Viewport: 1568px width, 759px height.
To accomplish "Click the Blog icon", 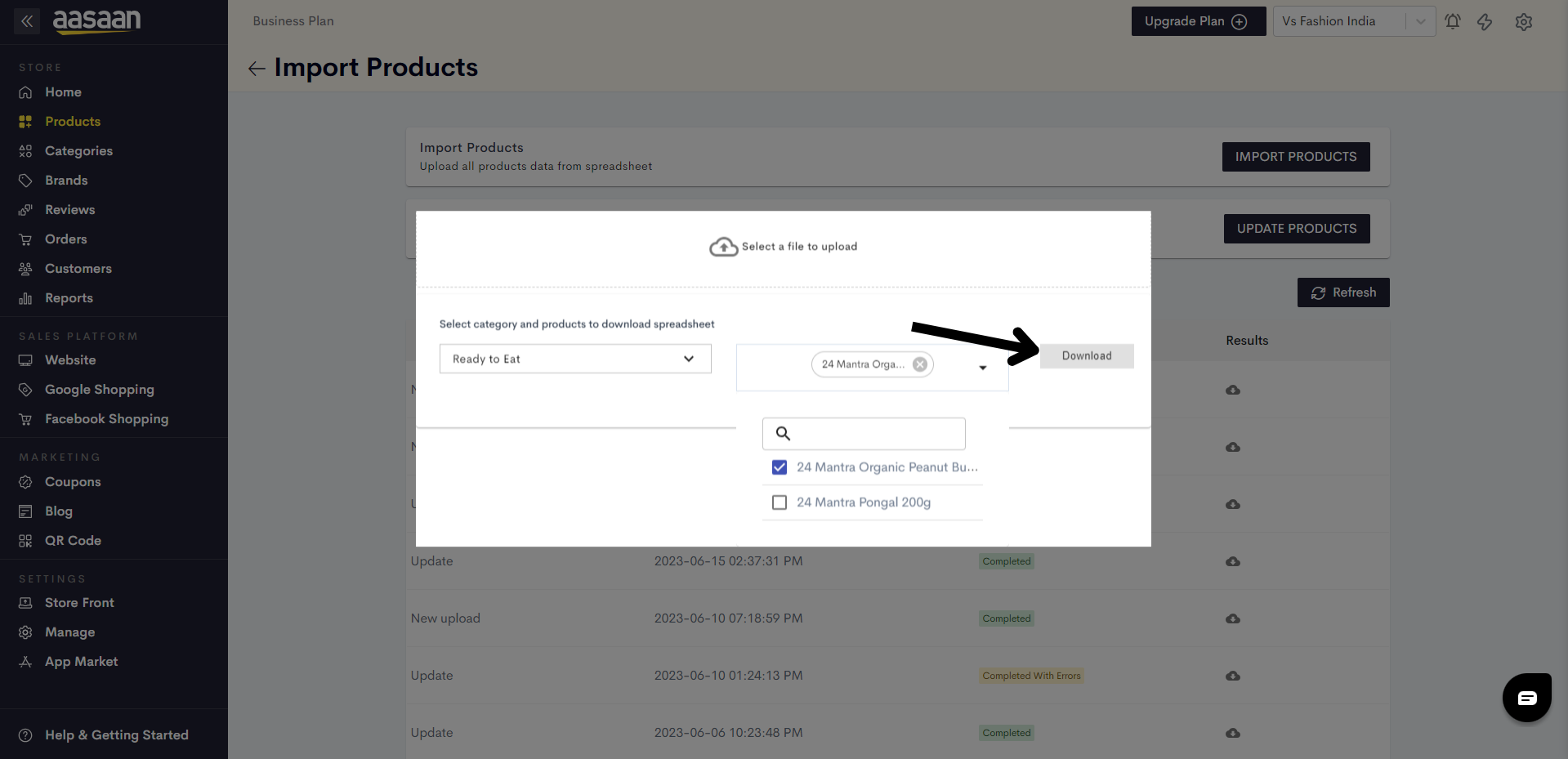I will (x=25, y=511).
